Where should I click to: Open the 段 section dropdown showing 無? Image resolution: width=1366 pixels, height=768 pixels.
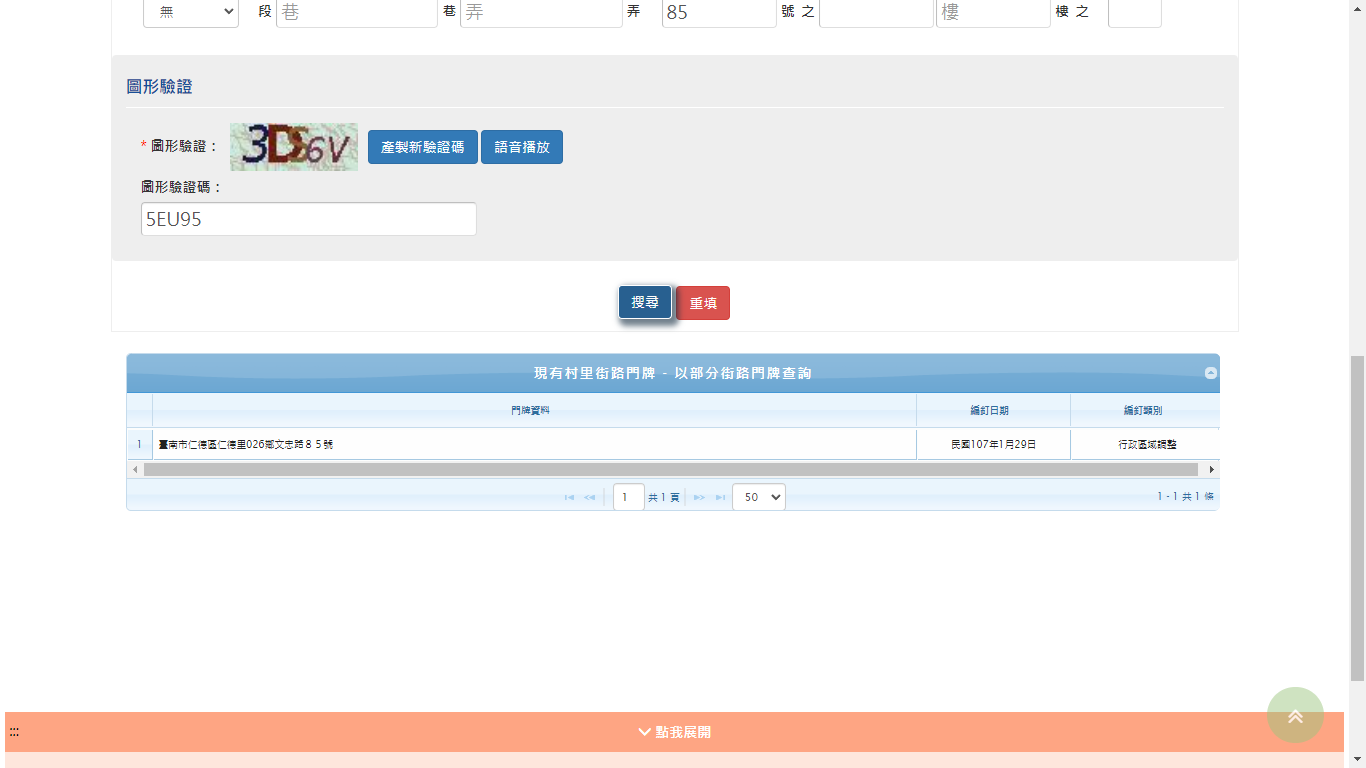191,12
